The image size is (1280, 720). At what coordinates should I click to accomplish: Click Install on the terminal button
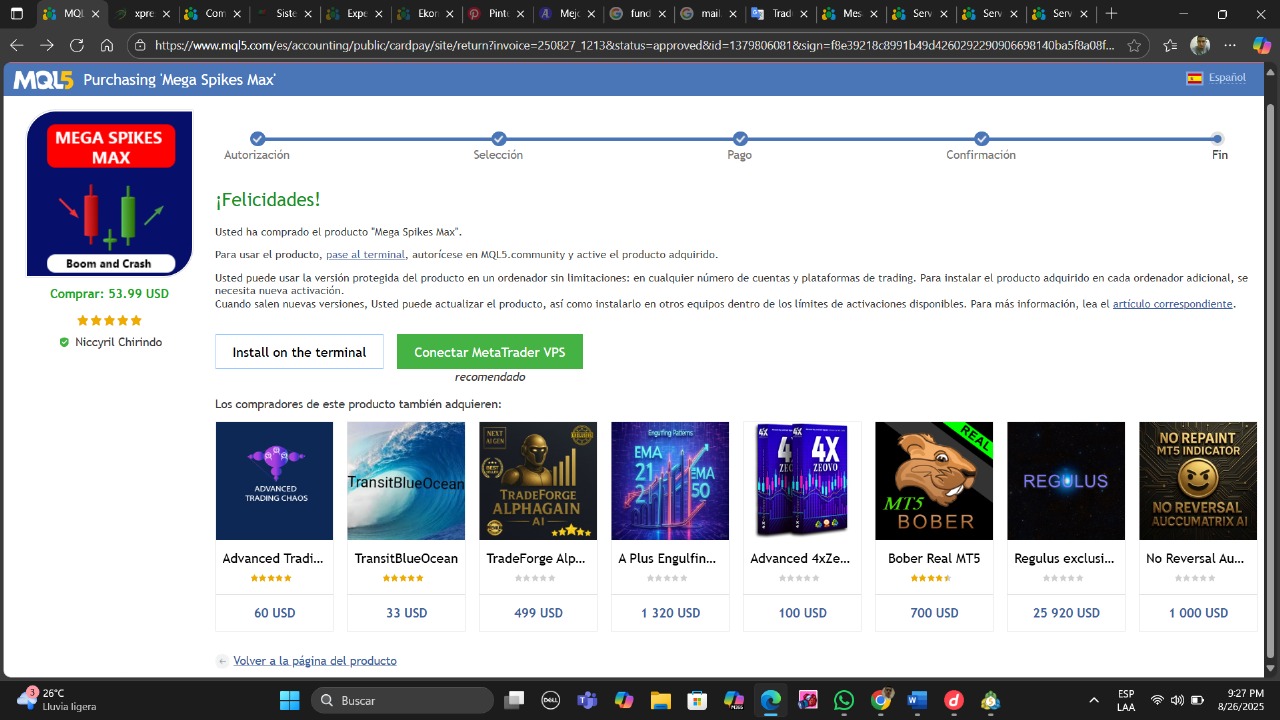299,352
